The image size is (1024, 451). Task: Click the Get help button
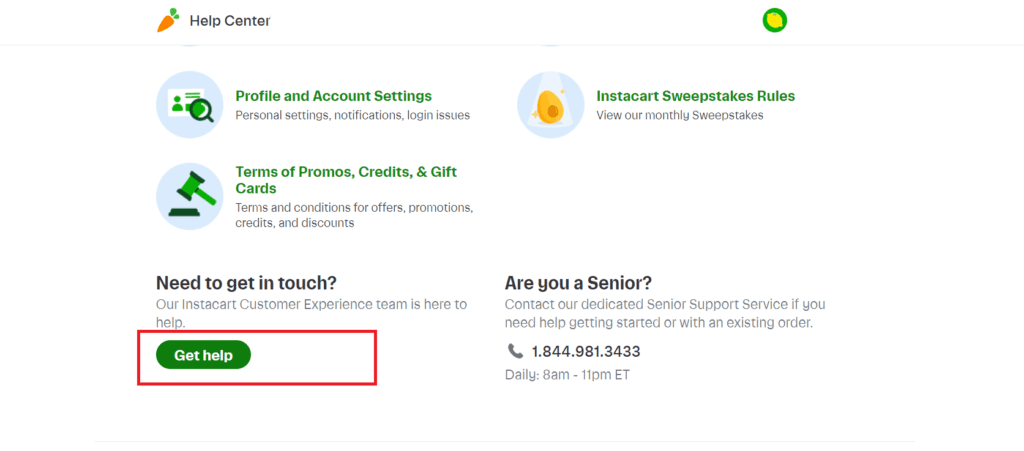tap(203, 355)
